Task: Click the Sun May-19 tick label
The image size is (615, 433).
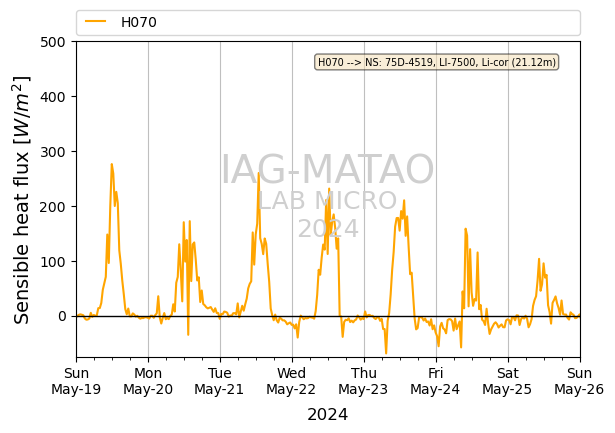Action: (76, 381)
